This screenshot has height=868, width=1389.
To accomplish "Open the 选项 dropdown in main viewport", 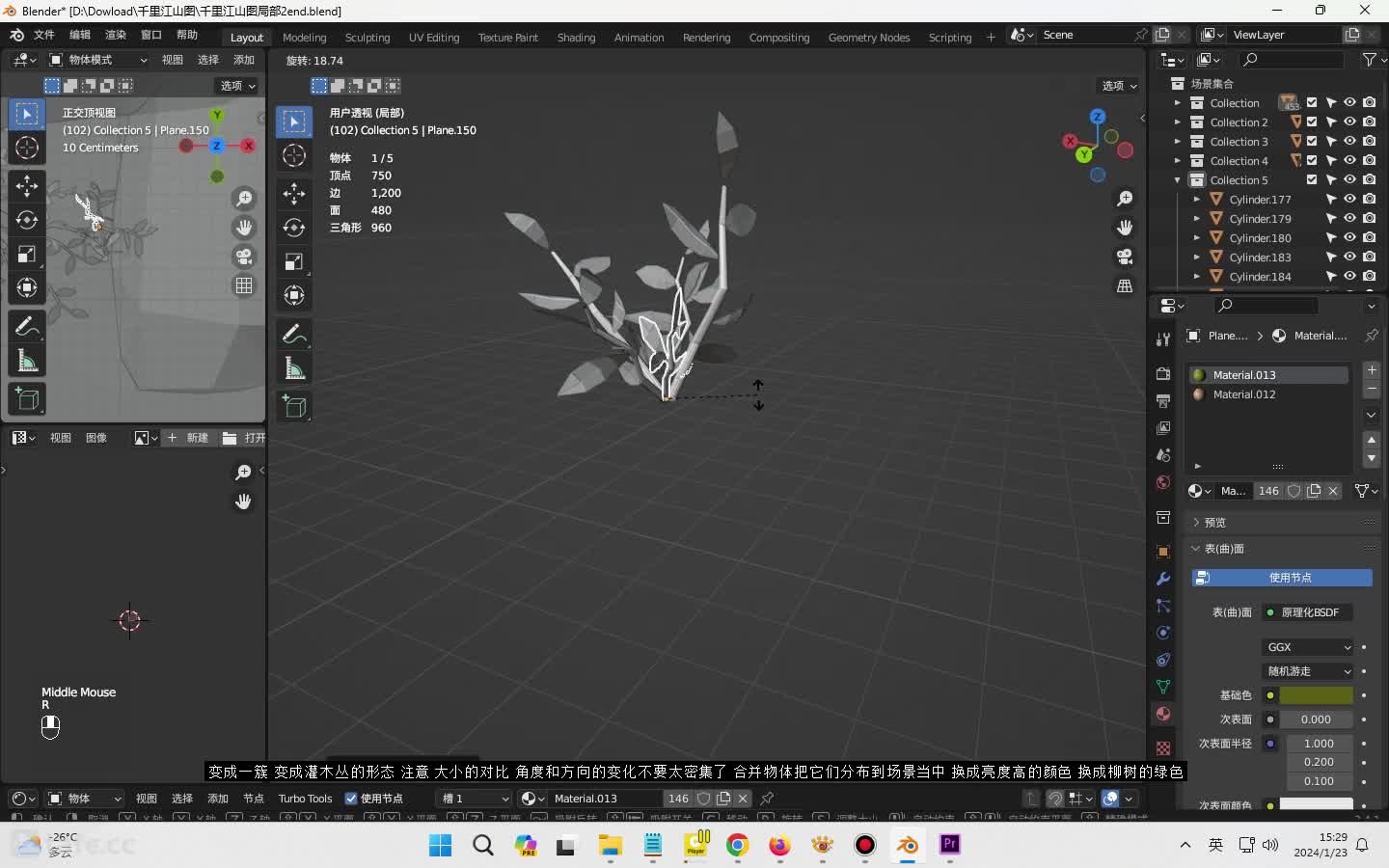I will point(1120,86).
